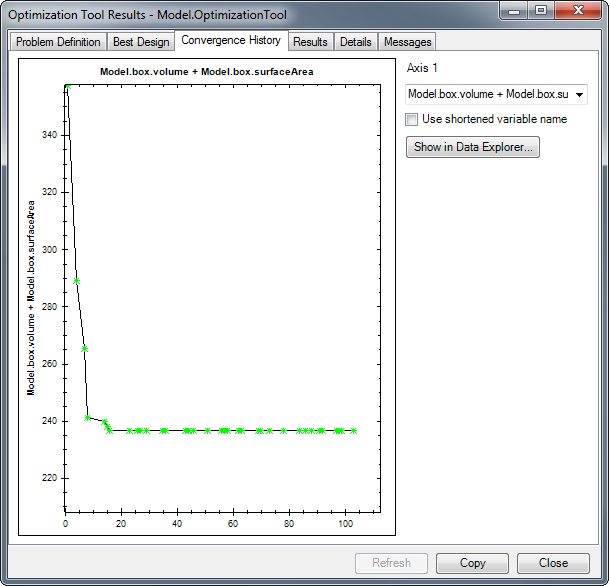Viewport: 609px width, 586px height.
Task: Expand the Axis 1 variable dropdown
Action: pos(580,94)
